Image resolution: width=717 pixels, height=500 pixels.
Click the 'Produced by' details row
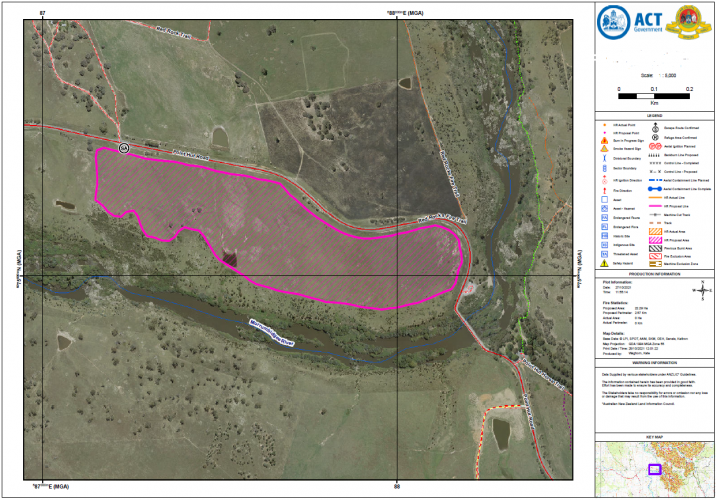click(626, 354)
